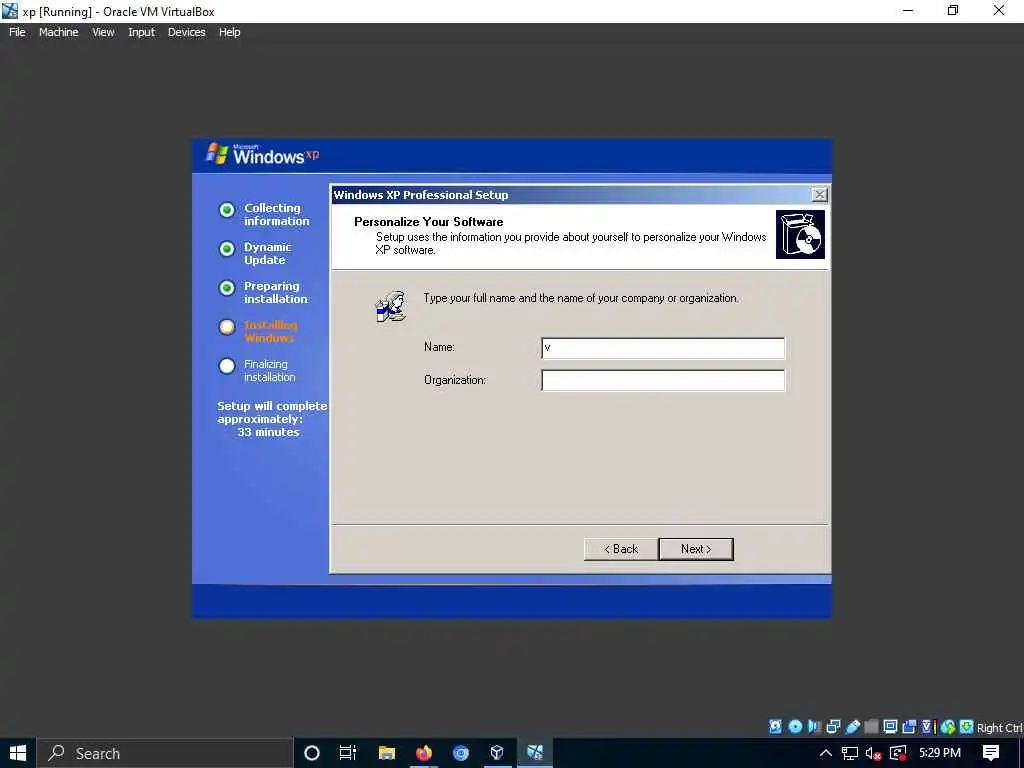Click the Right Ctrl host key label
This screenshot has height=768, width=1024.
tap(999, 728)
